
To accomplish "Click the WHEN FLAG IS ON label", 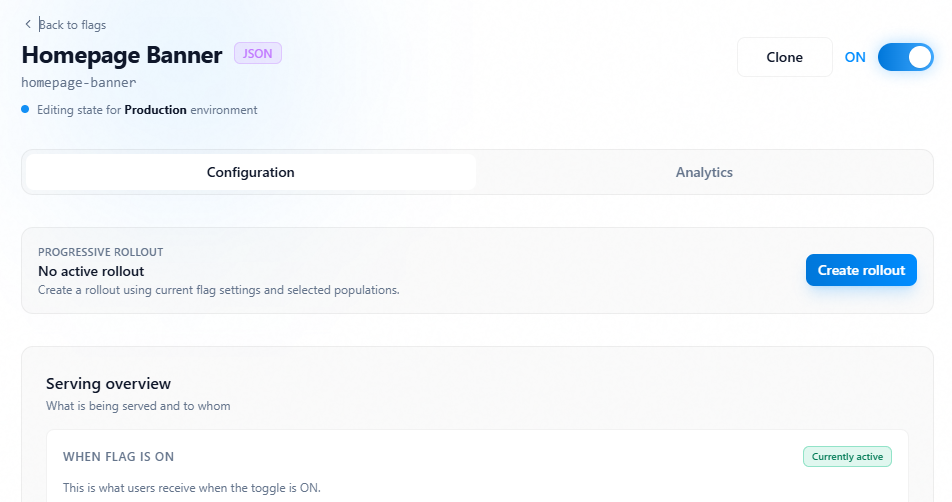I will click(x=118, y=457).
